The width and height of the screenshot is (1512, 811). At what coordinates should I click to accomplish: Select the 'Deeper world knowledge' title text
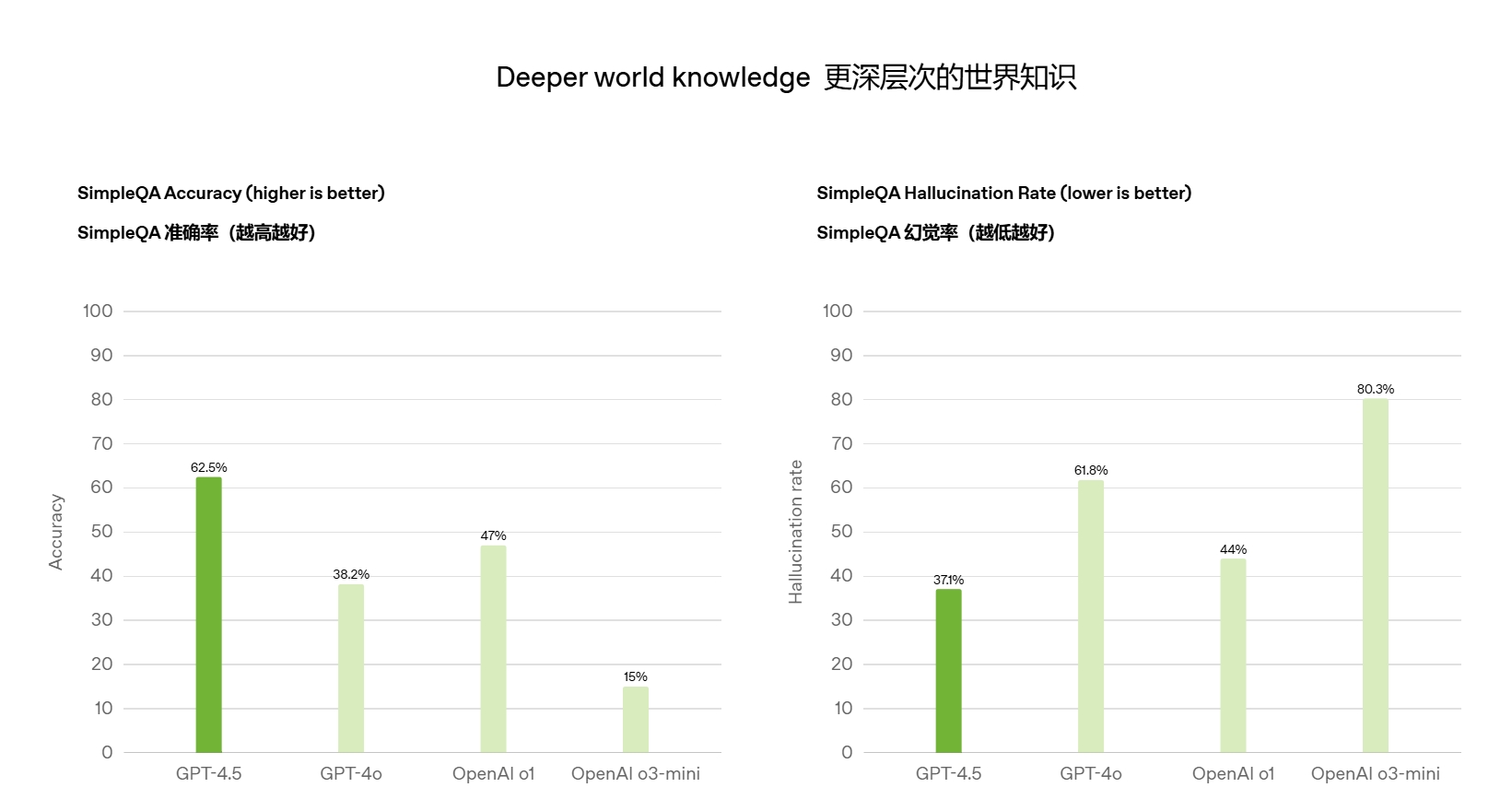652,77
